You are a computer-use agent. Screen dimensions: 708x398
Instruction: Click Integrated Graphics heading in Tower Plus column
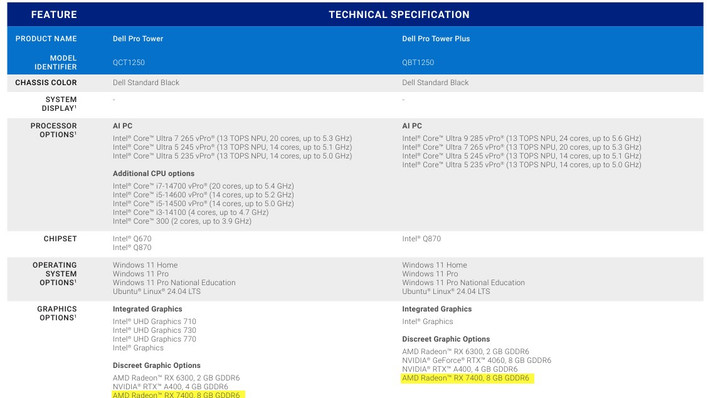(x=437, y=309)
